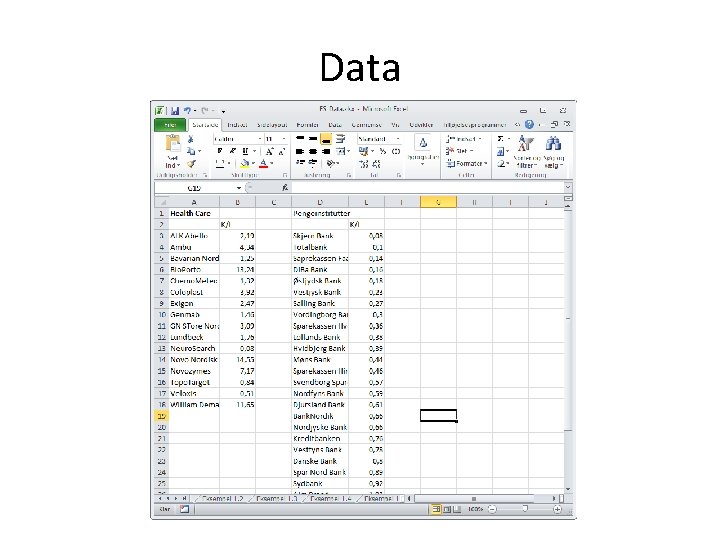Click the AutoSum sigma icon
The width and height of the screenshot is (720, 540).
501,139
